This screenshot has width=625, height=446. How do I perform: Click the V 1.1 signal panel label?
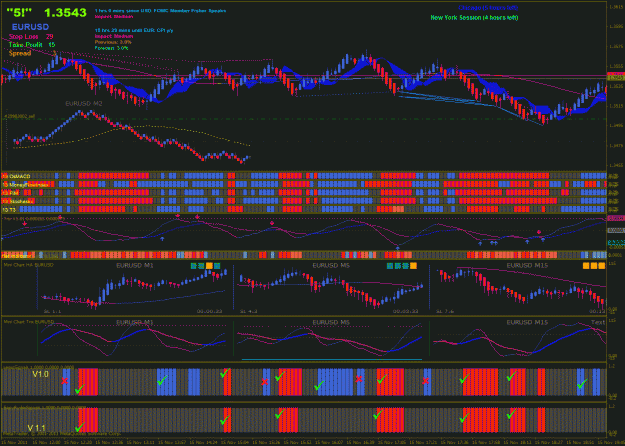(x=36, y=428)
